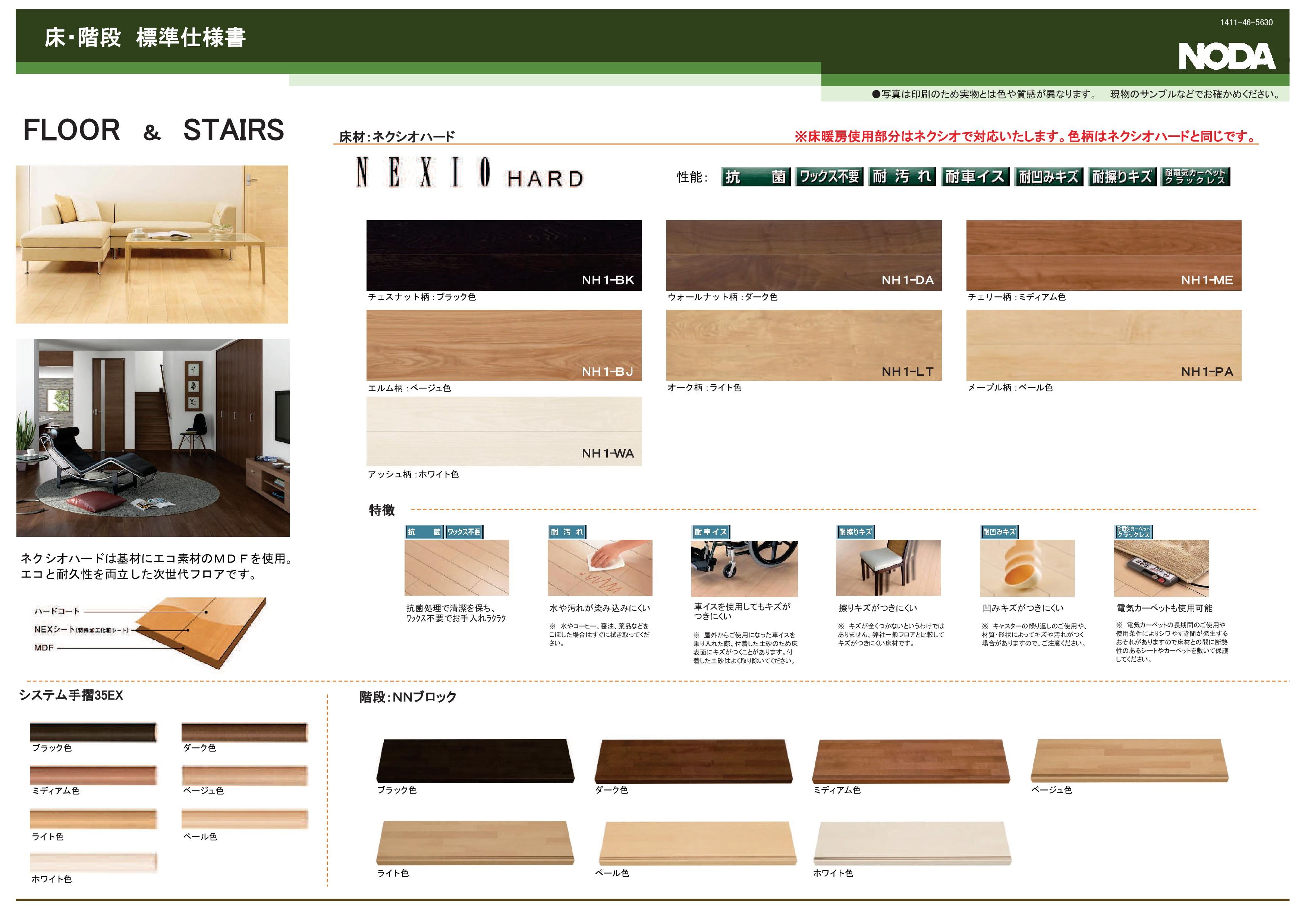The image size is (1308, 924).
Task: Click the small 耐汚れ tag above the wiping photo
Action: pyautogui.click(x=567, y=532)
